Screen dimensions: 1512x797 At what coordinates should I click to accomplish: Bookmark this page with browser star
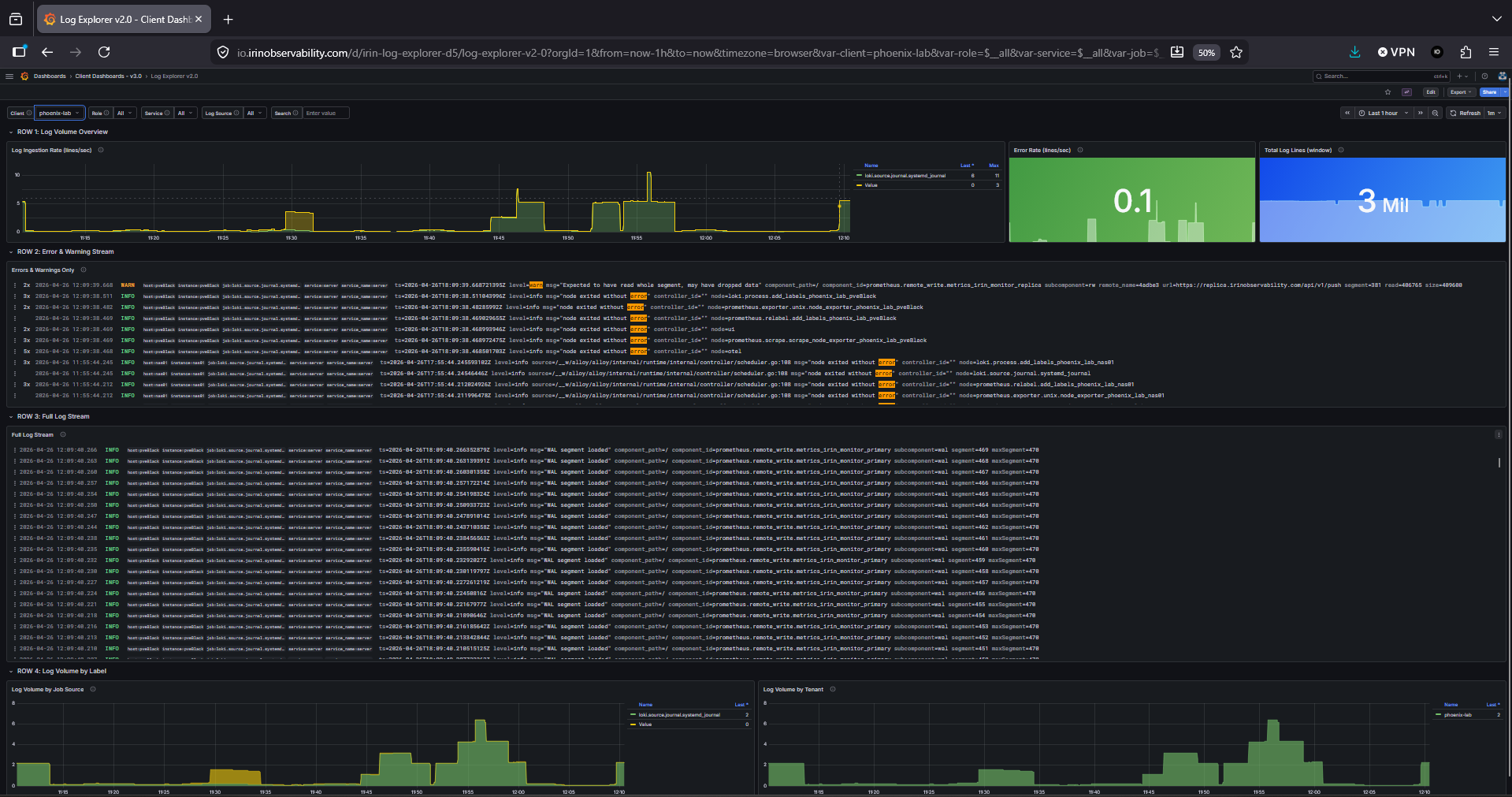coord(1236,52)
